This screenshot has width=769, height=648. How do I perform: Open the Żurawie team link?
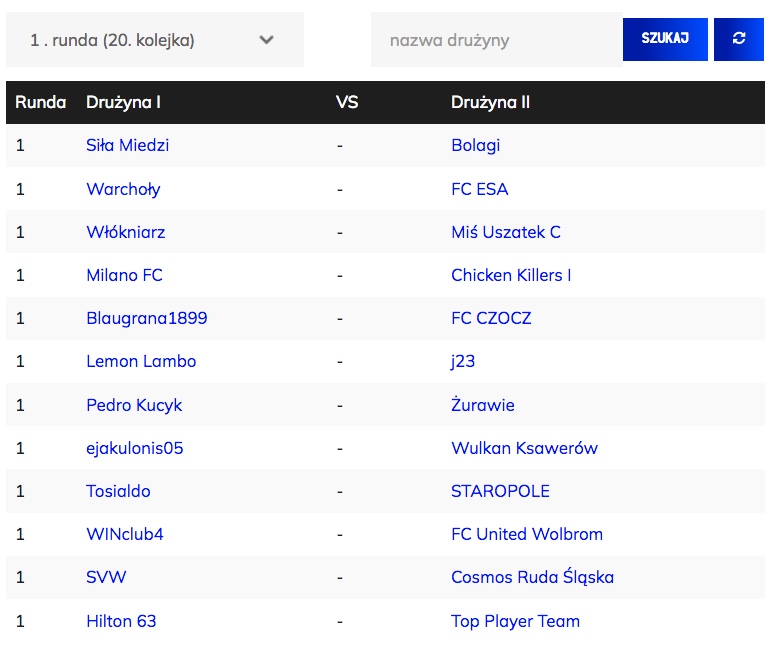[483, 405]
